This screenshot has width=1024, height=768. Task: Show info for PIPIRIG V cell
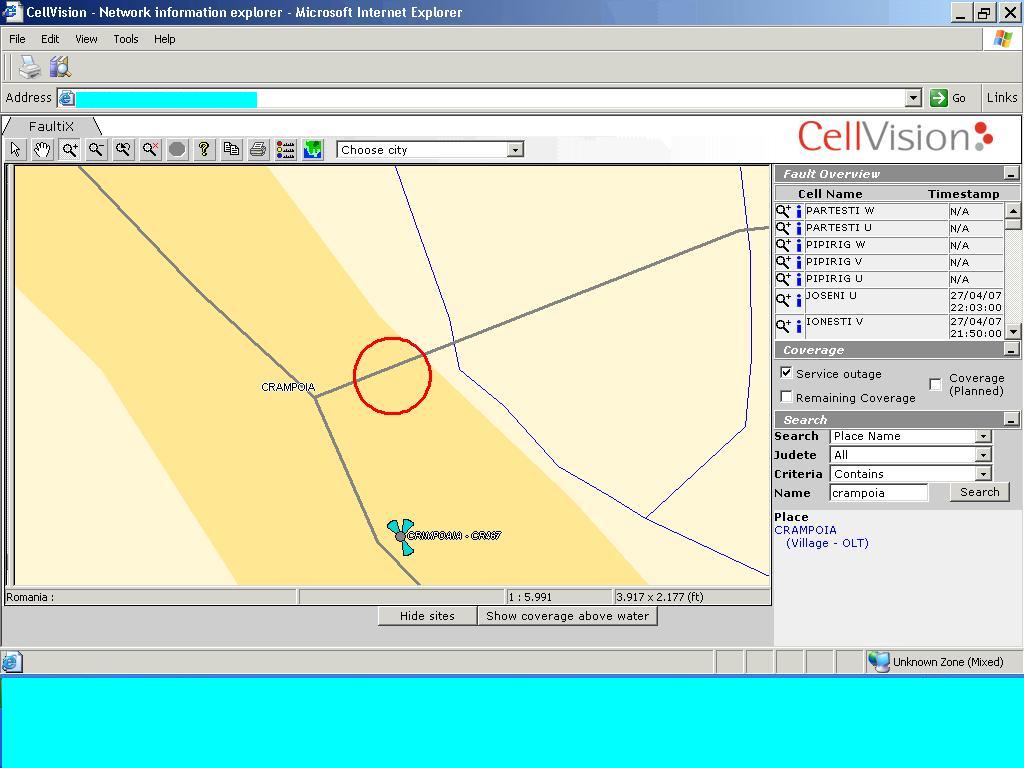coord(799,263)
